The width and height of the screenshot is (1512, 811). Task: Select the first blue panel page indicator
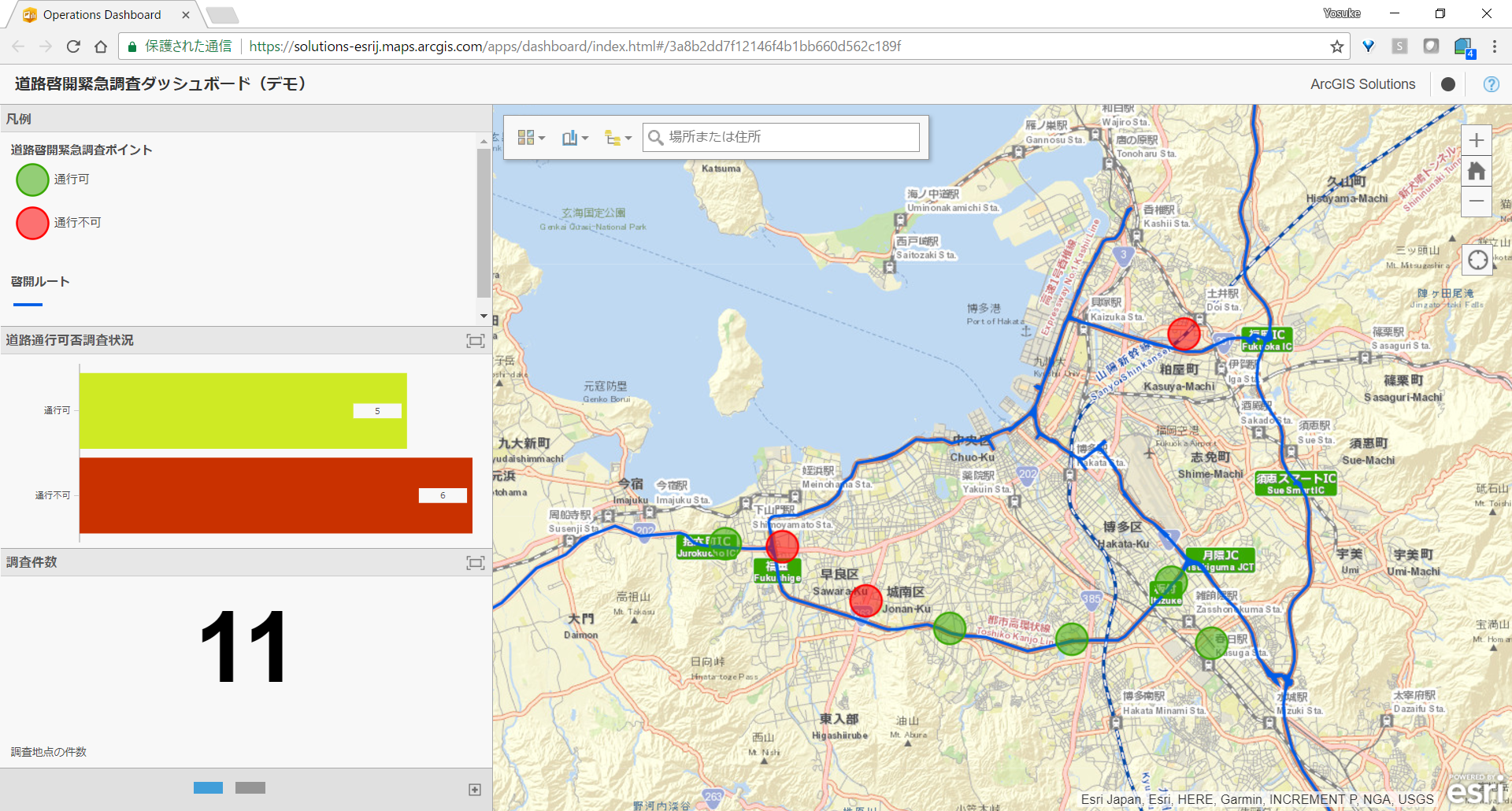208,788
